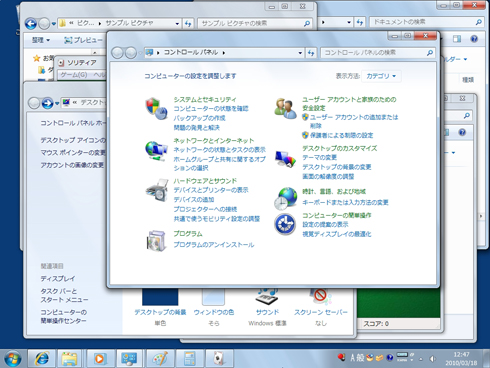Click Taskbar and Start Menu sidebar link
Image resolution: width=490 pixels, height=368 pixels.
coord(64,295)
